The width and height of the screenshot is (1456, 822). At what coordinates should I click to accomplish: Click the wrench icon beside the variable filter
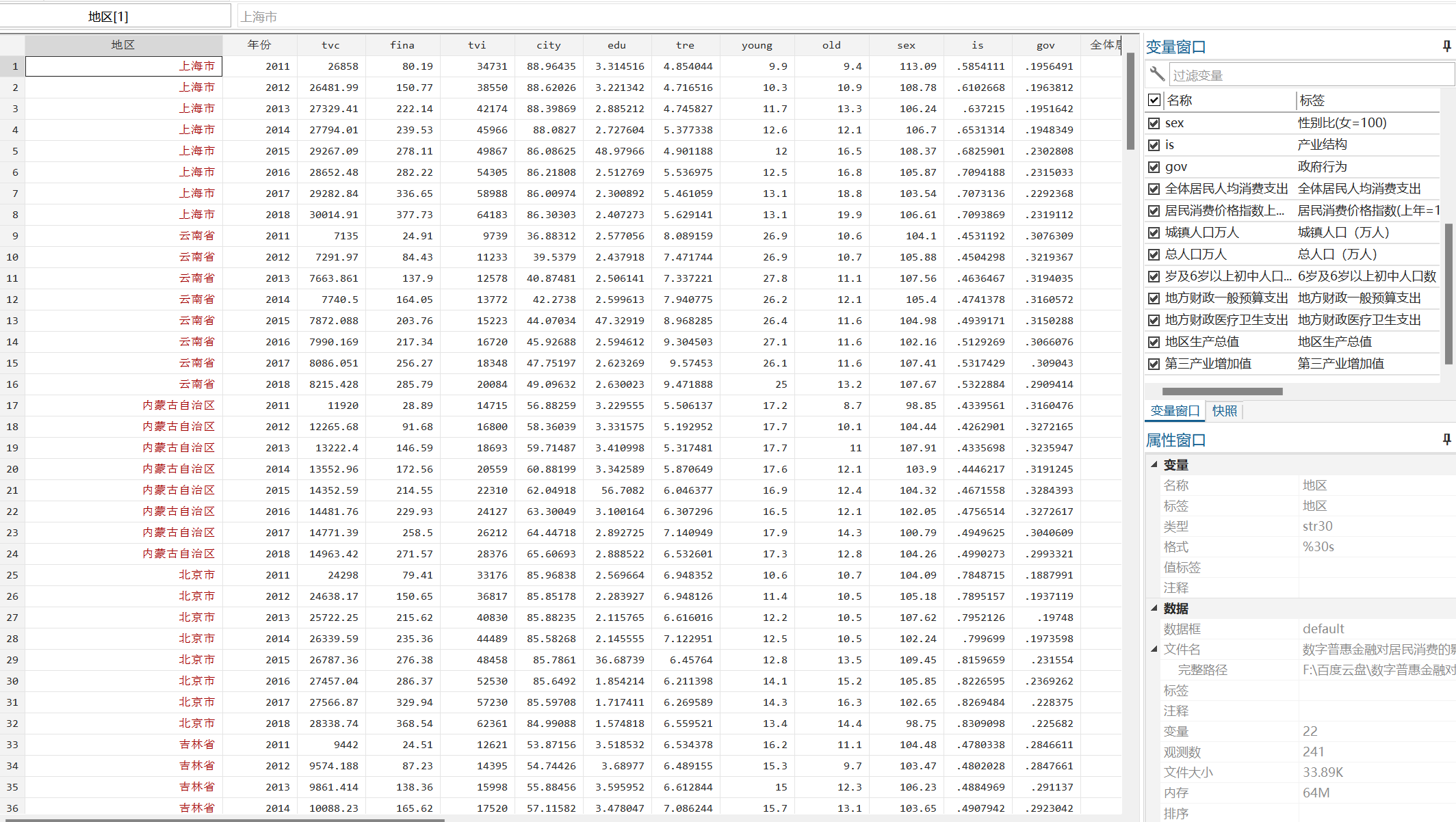click(1157, 74)
